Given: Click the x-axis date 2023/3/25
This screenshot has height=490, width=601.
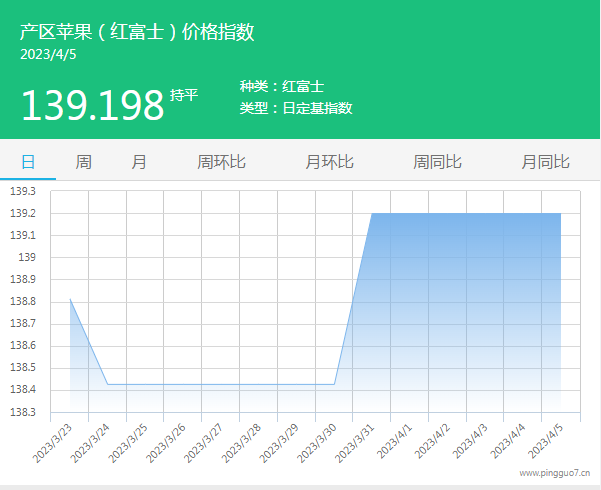Looking at the screenshot, I should click(x=128, y=444).
